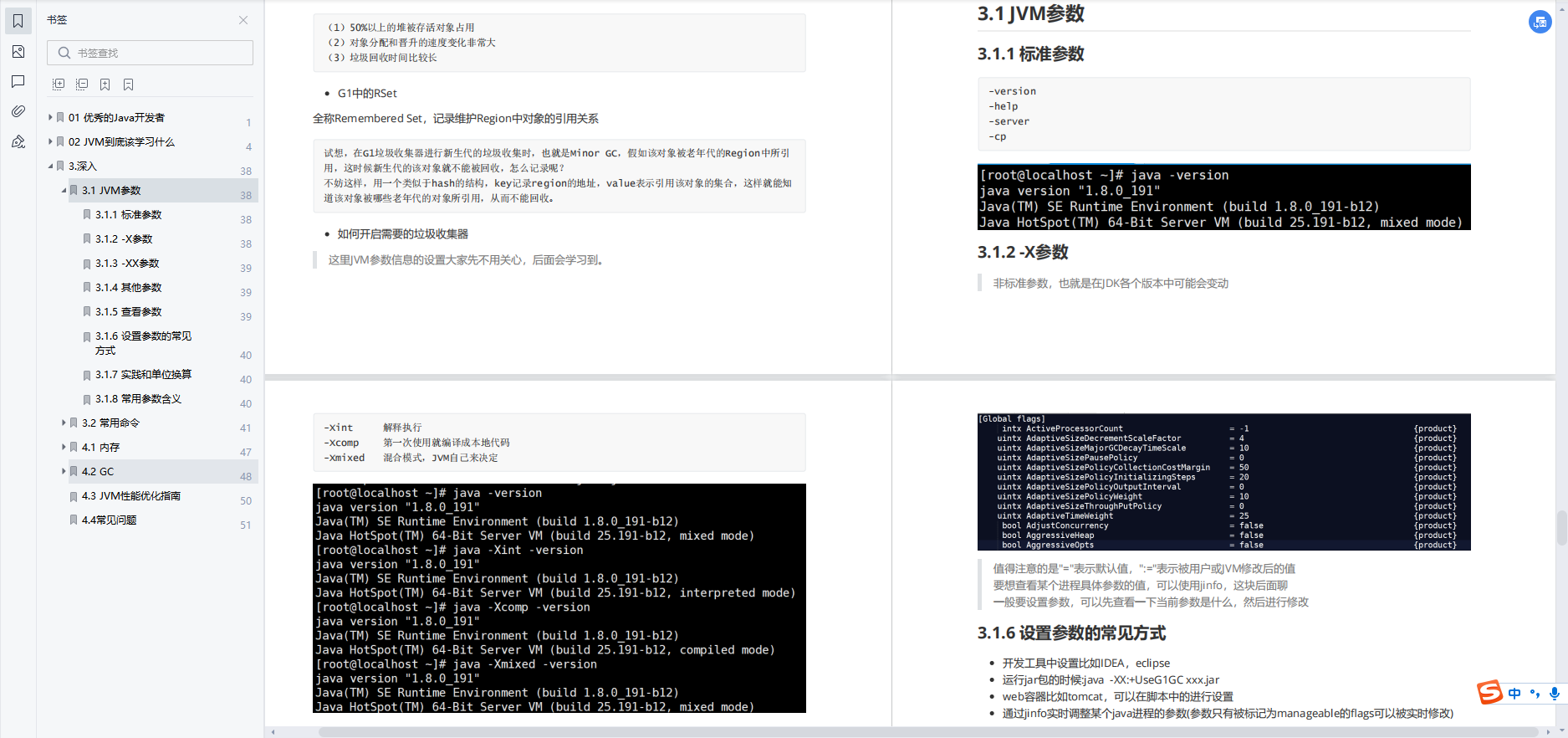Expand the '4.2 GC' bookmark node
This screenshot has height=738, width=1568.
64,471
